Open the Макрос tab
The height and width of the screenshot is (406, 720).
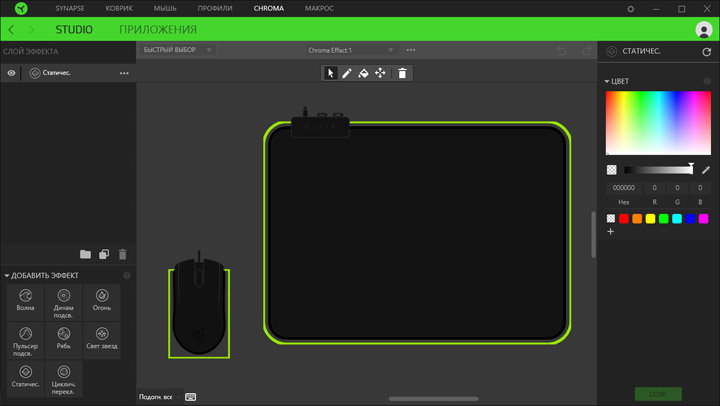[x=319, y=8]
